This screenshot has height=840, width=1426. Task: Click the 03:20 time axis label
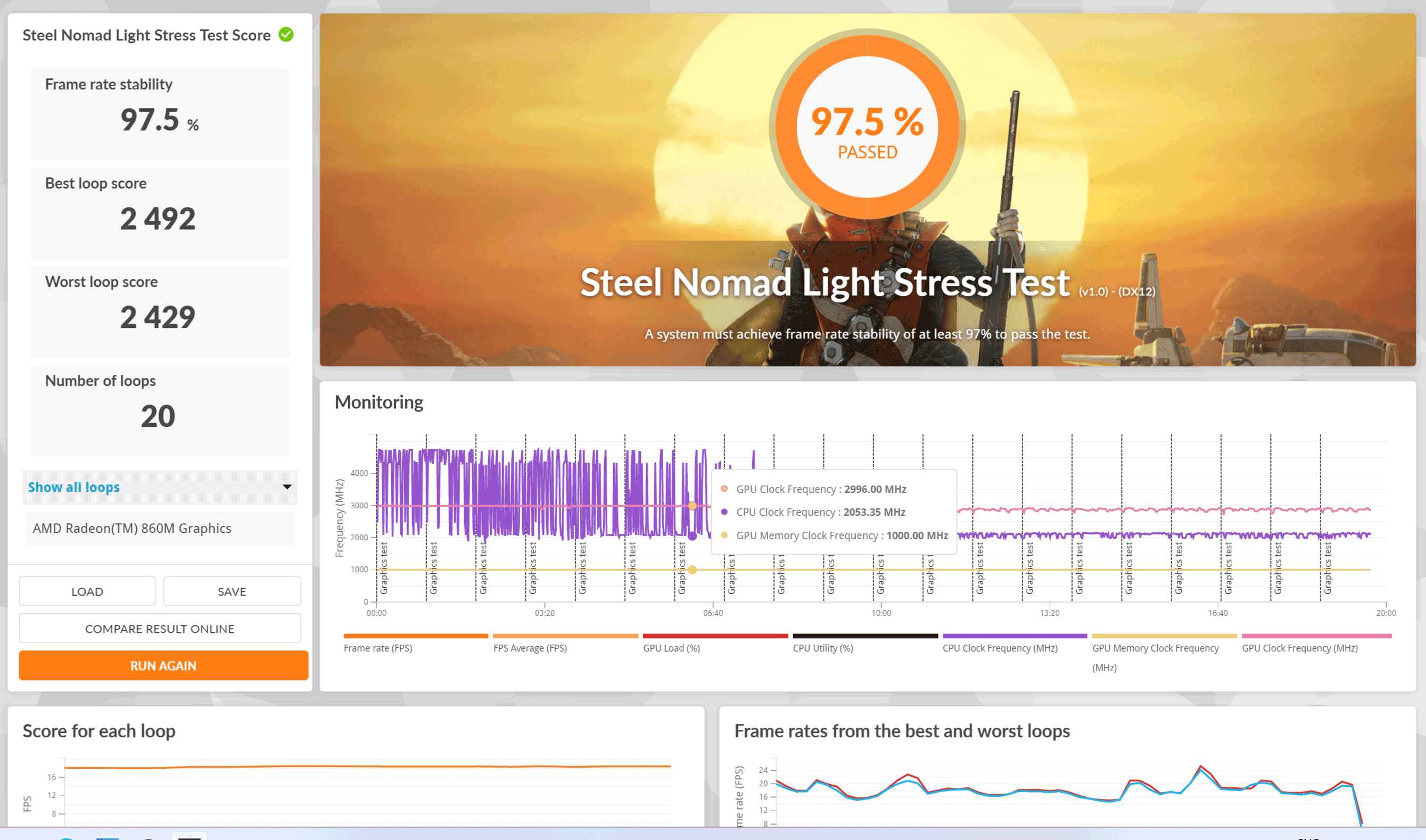(x=545, y=613)
